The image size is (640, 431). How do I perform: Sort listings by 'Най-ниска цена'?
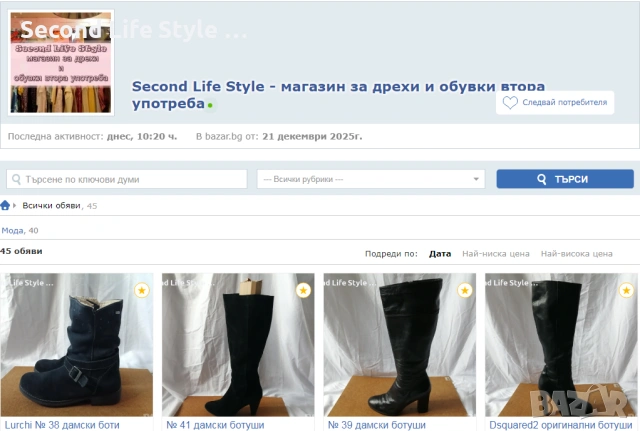point(495,254)
